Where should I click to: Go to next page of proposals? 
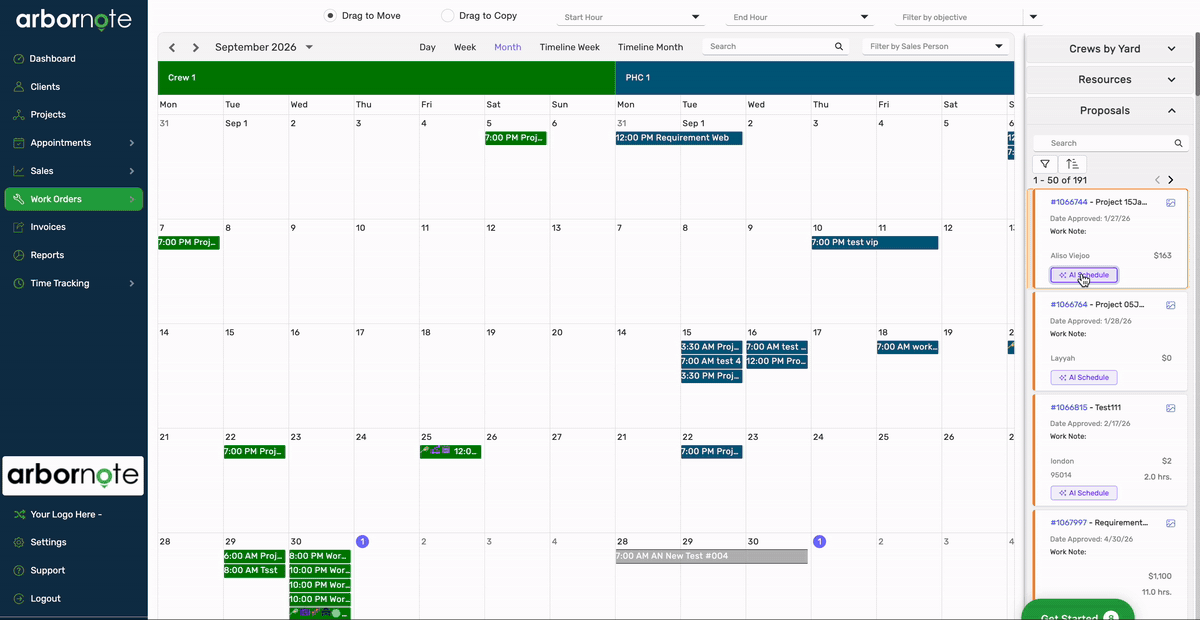[x=1171, y=180]
